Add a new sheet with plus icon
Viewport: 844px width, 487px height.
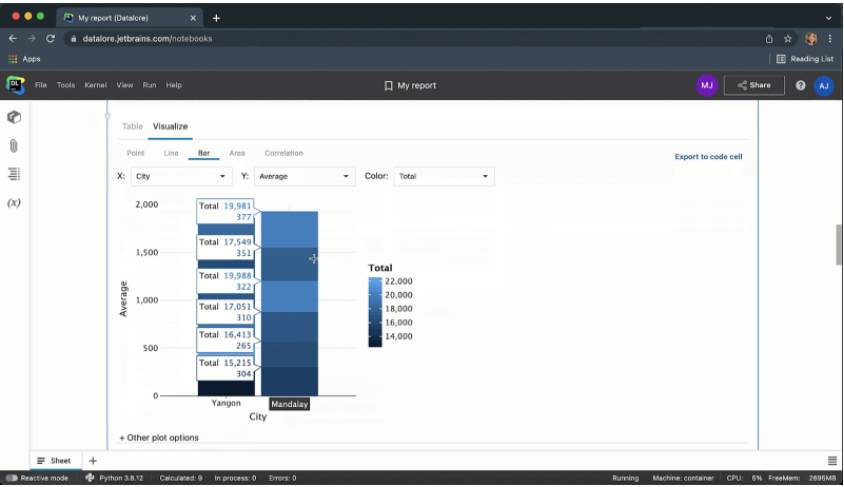coord(93,460)
